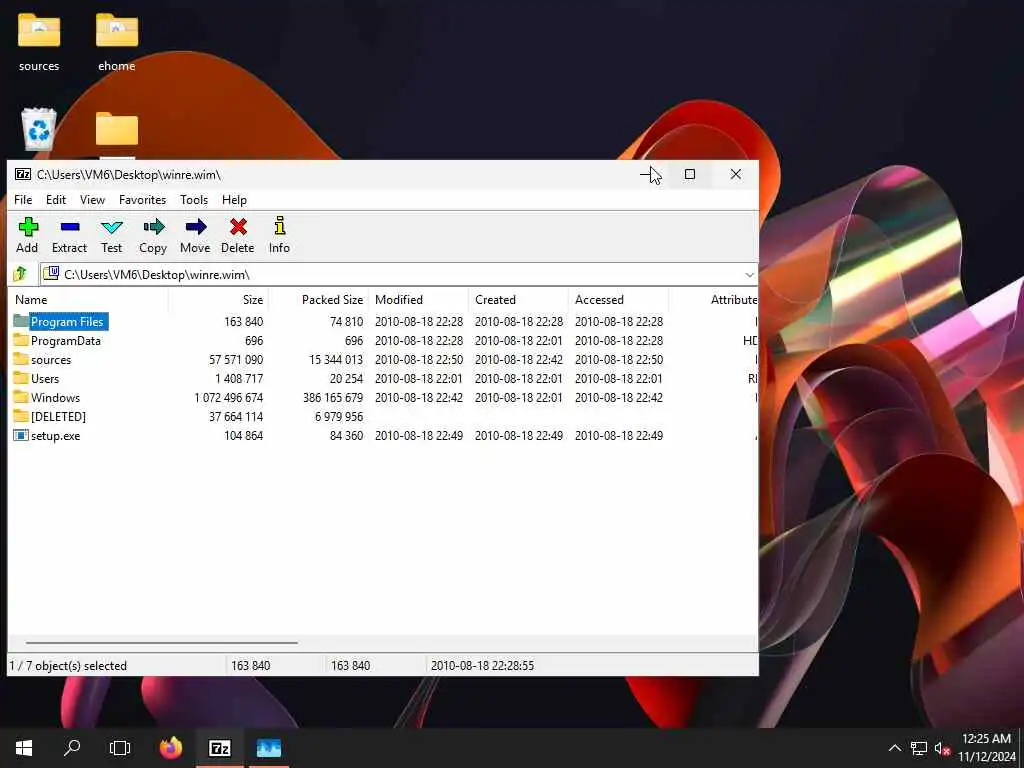Open the Edit menu
This screenshot has height=768, width=1024.
tap(56, 200)
